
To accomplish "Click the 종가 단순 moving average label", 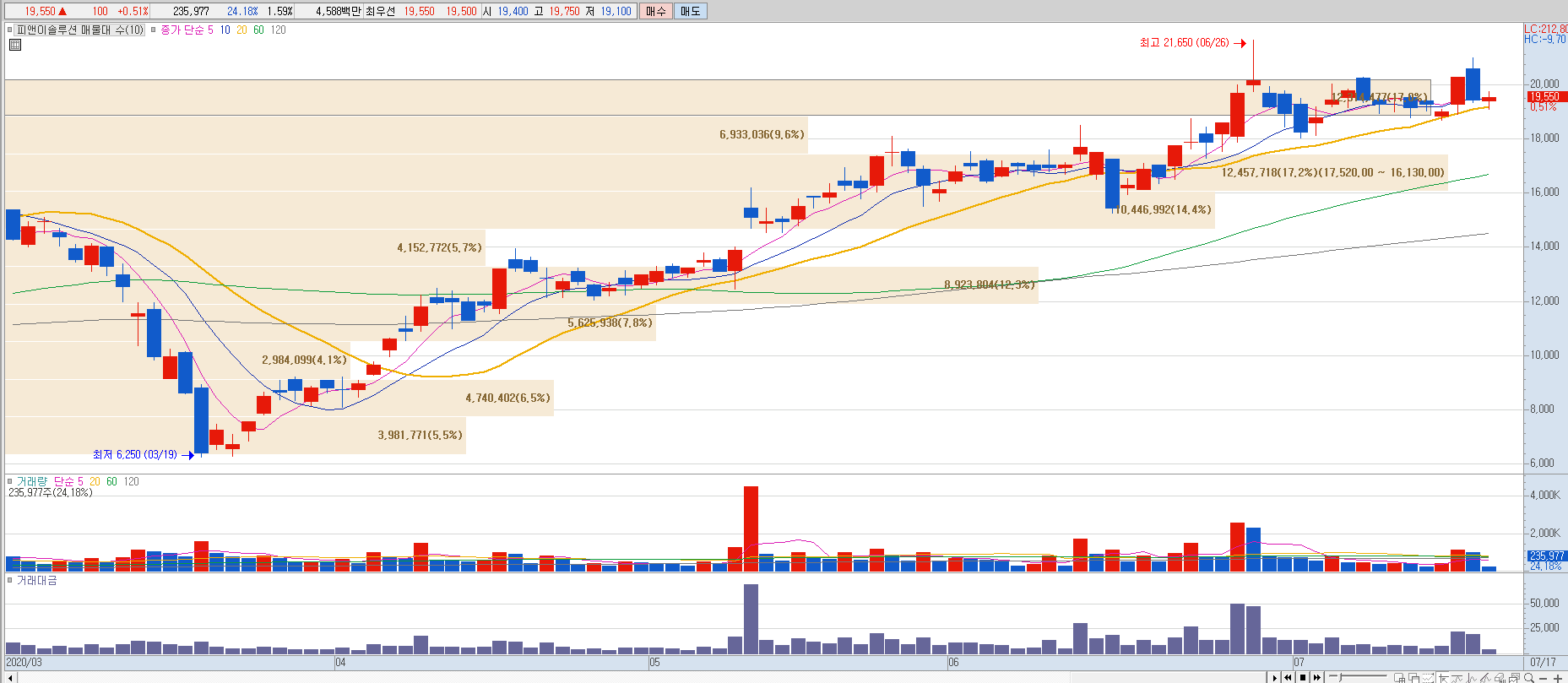I will pos(182,30).
